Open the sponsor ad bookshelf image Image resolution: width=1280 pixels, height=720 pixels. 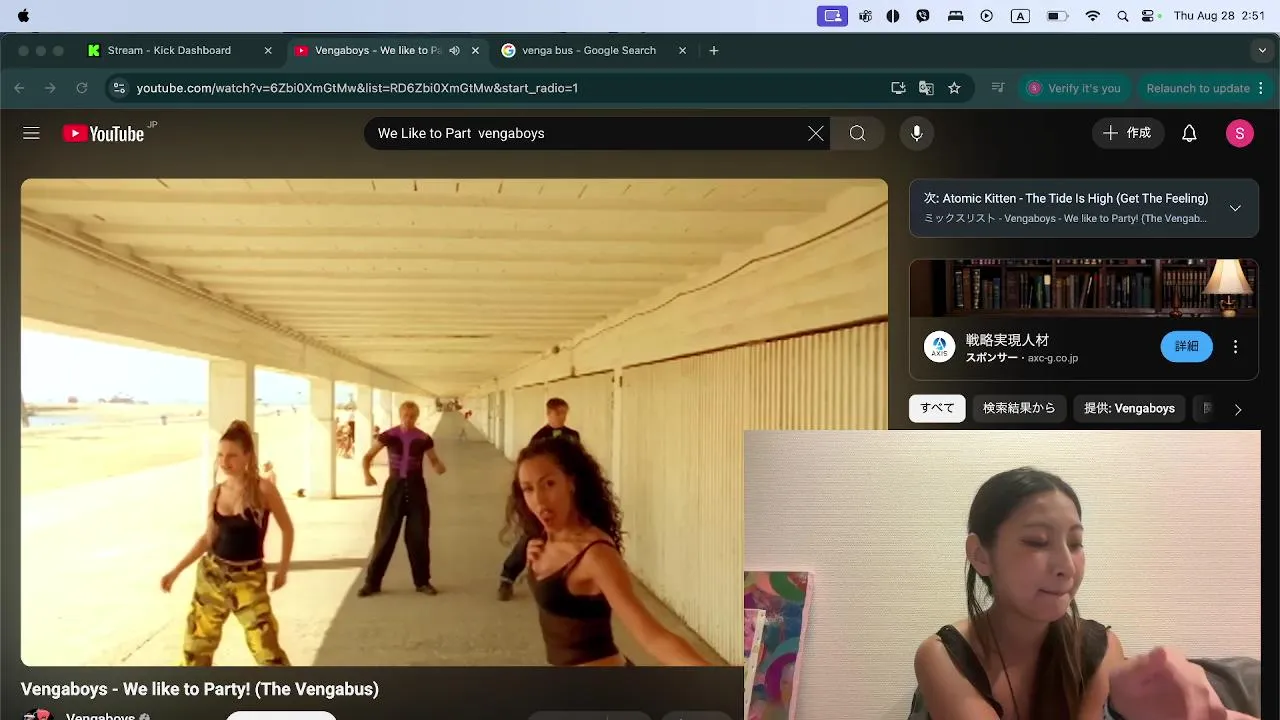click(1084, 288)
